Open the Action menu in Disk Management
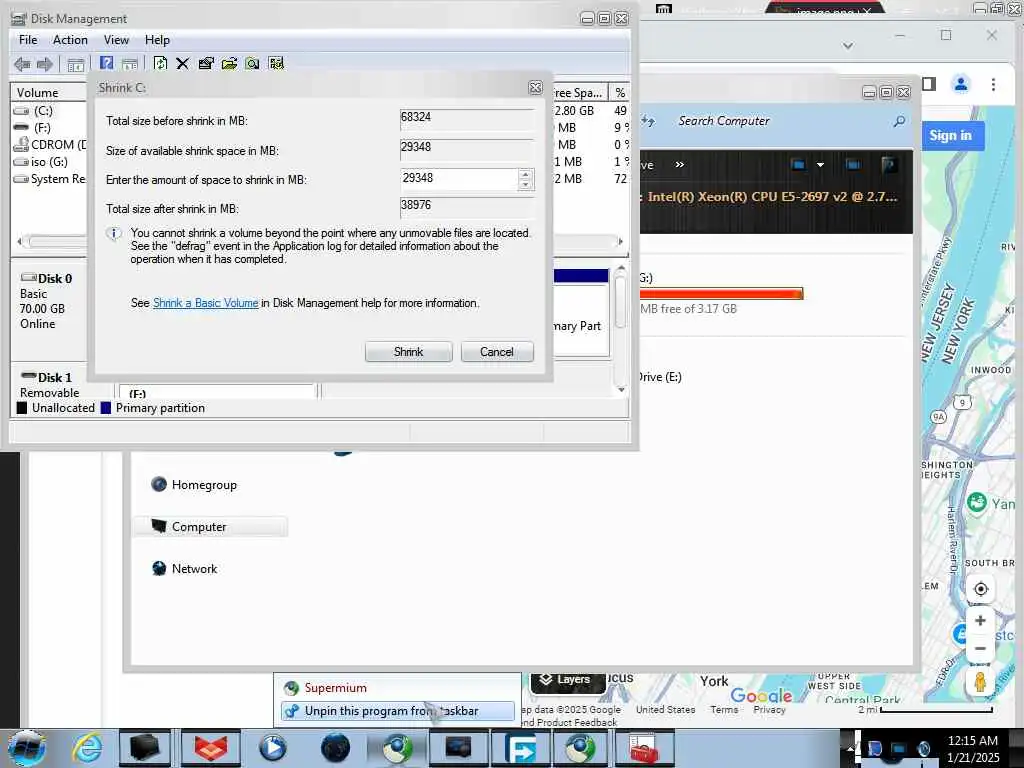This screenshot has height=768, width=1024. [x=70, y=40]
